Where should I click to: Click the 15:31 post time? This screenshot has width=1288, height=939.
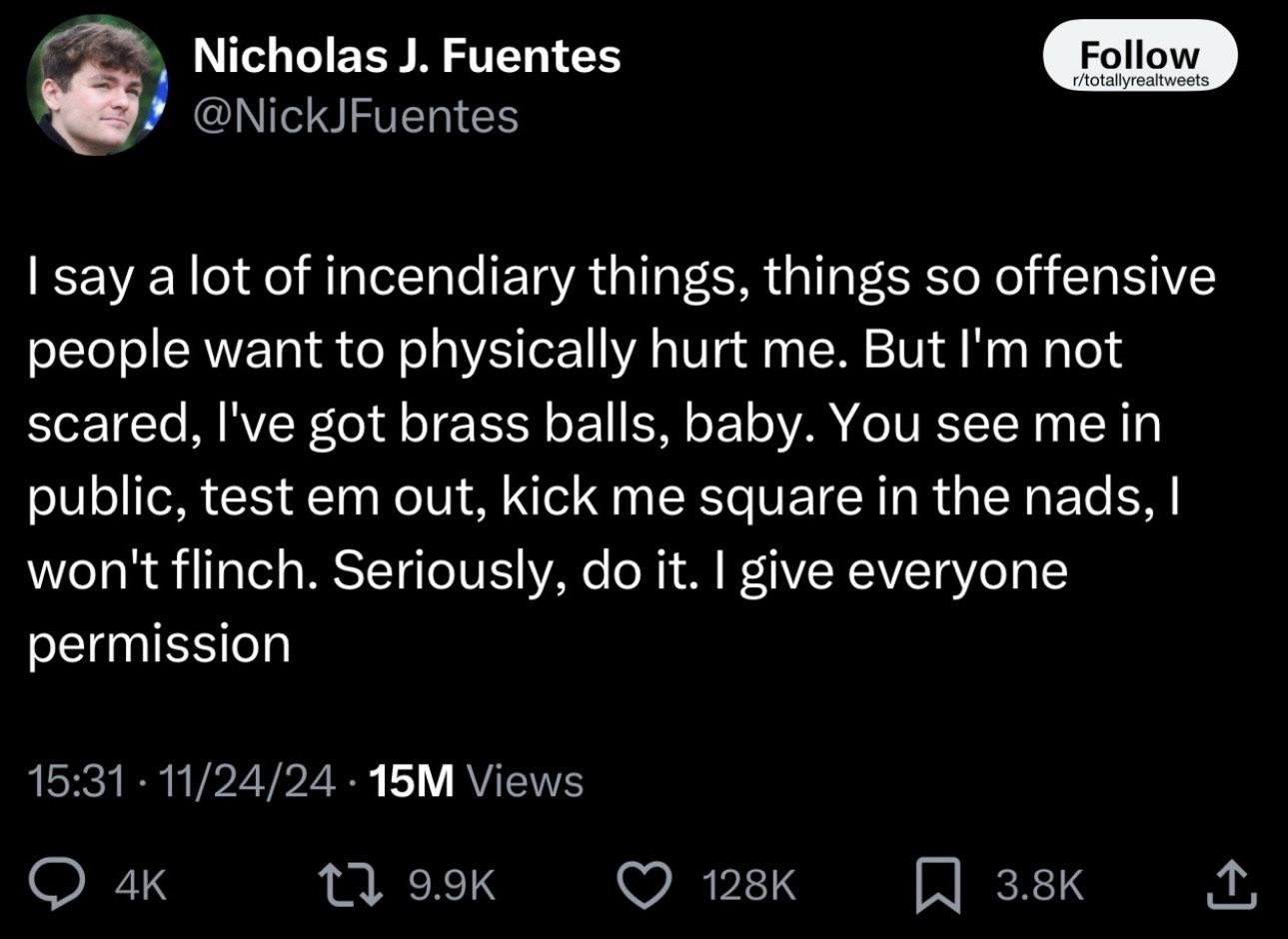(75, 781)
